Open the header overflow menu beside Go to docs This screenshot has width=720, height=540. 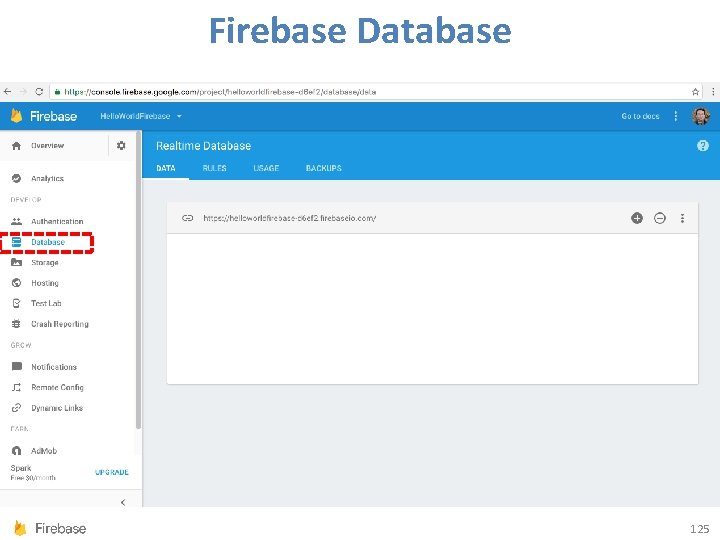(x=676, y=116)
